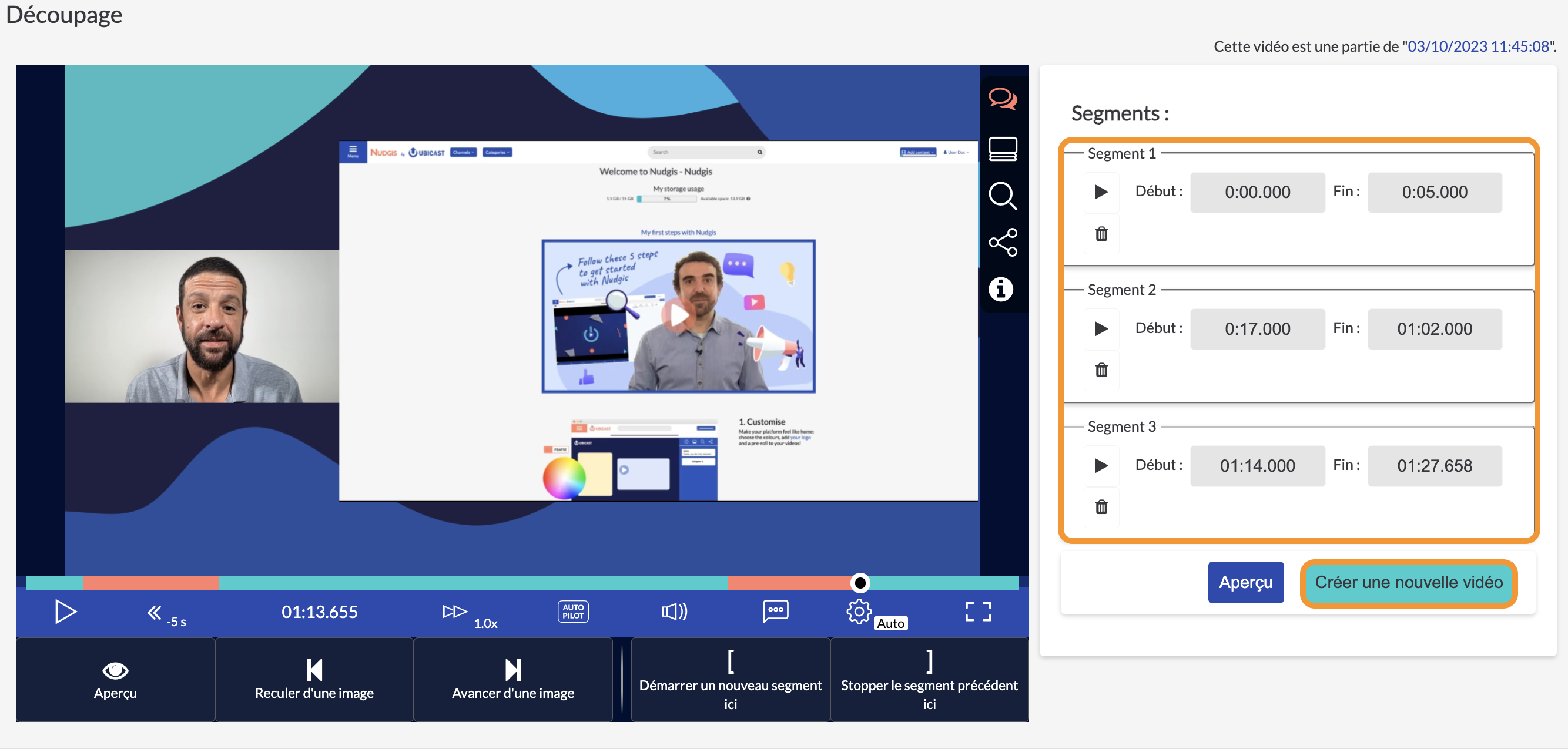Image resolution: width=1568 pixels, height=749 pixels.
Task: Seek to first red segment on timeline
Action: pyautogui.click(x=150, y=583)
